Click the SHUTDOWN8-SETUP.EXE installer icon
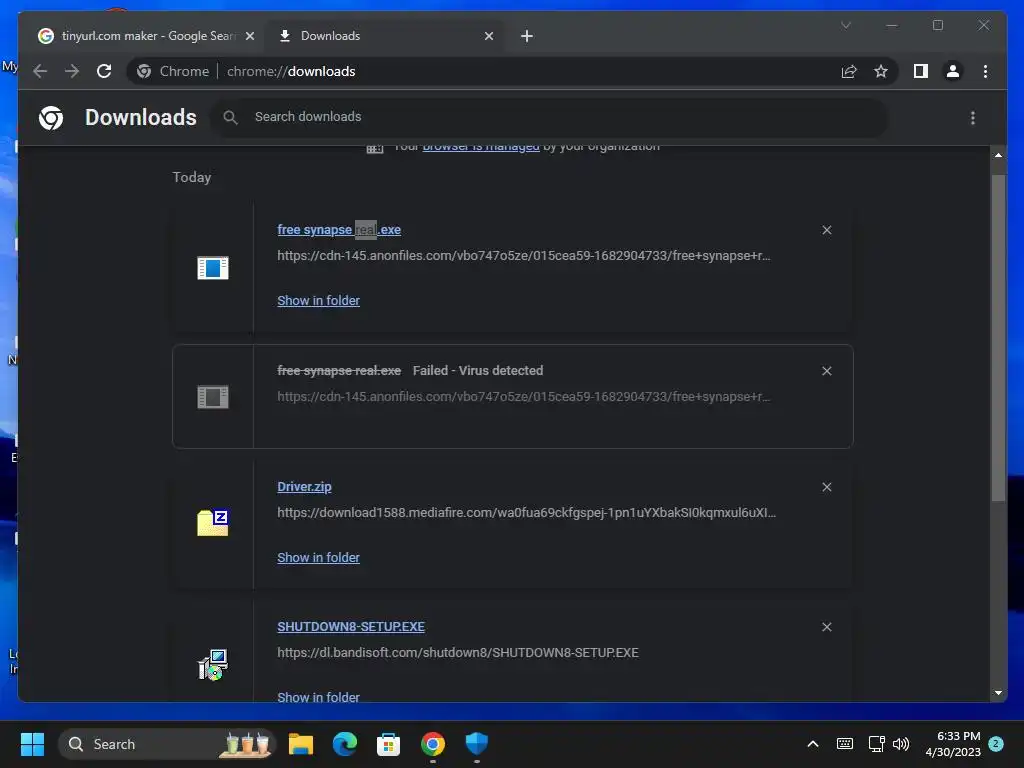This screenshot has height=768, width=1024. tap(213, 665)
